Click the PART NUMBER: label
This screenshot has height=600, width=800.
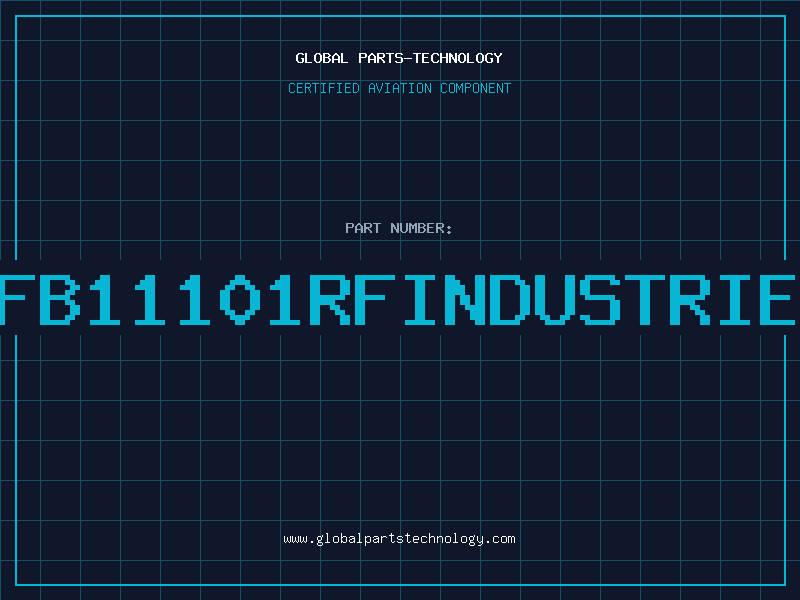pos(399,228)
